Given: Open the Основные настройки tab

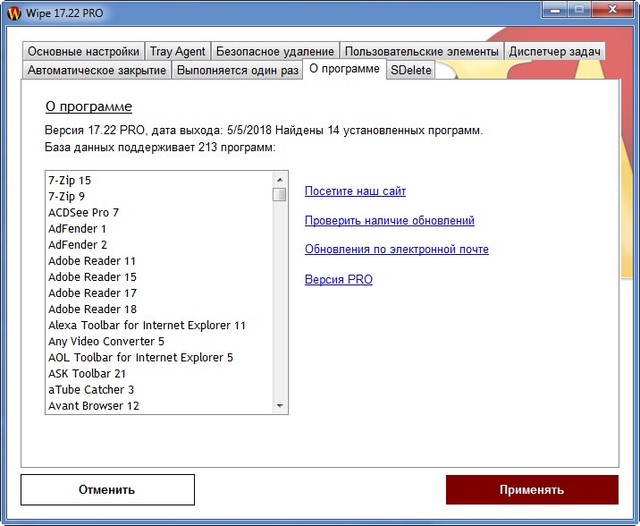Looking at the screenshot, I should [83, 51].
